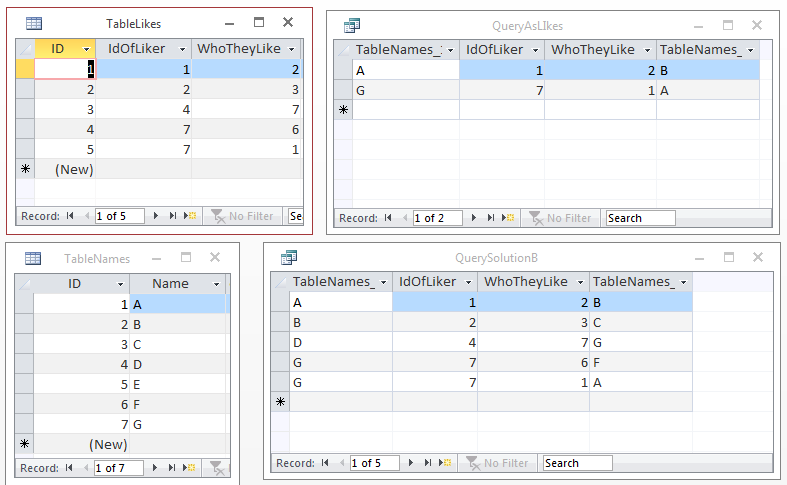Click the TableLikes window title

pos(134,24)
